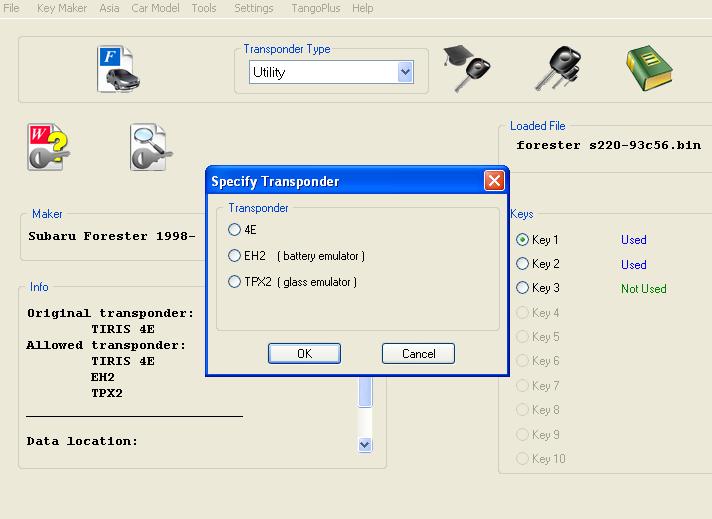The height and width of the screenshot is (519, 712).
Task: Click the Used status of Key 2
Action: click(x=633, y=264)
